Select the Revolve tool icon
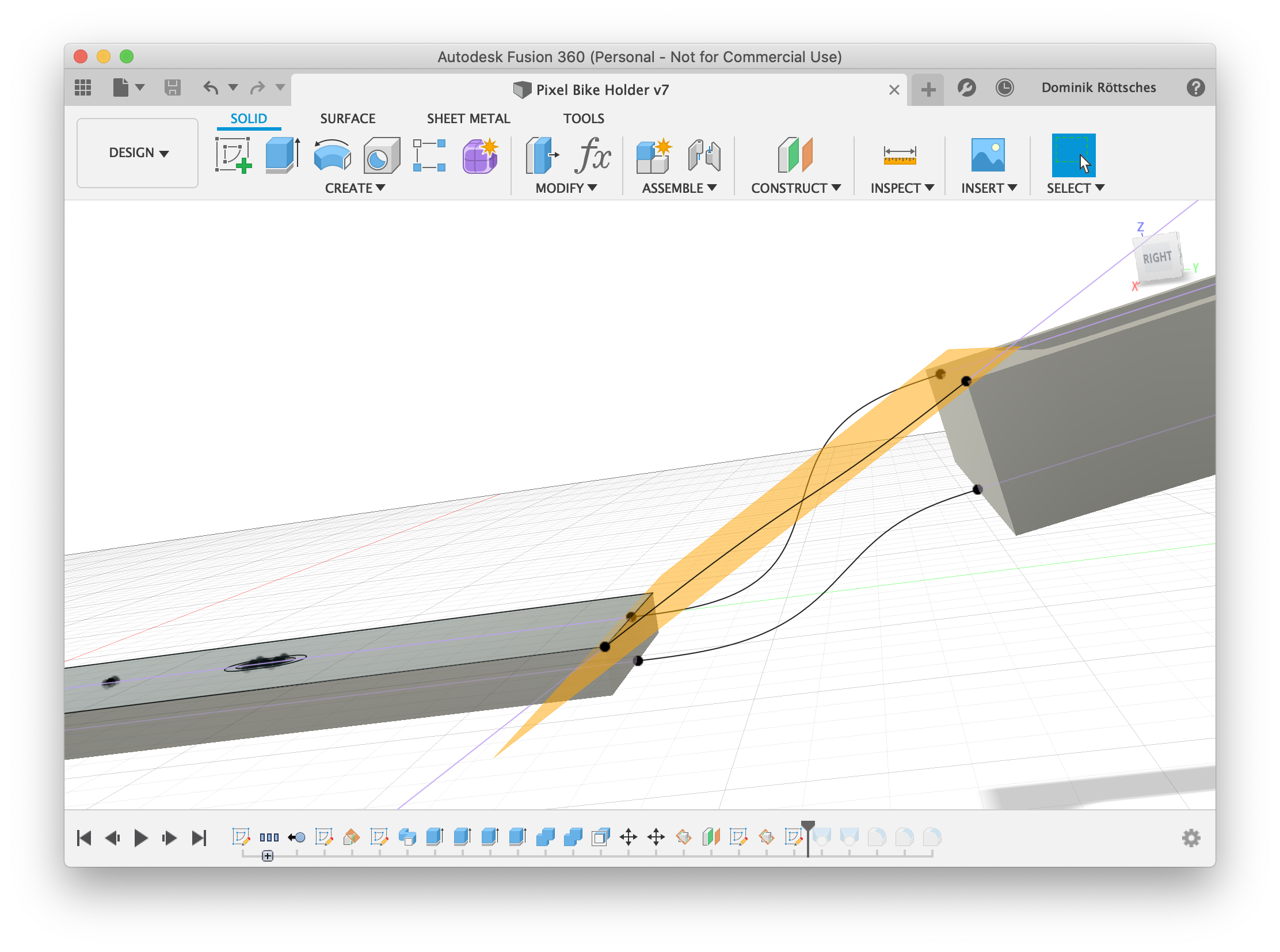This screenshot has height=952, width=1280. click(333, 155)
